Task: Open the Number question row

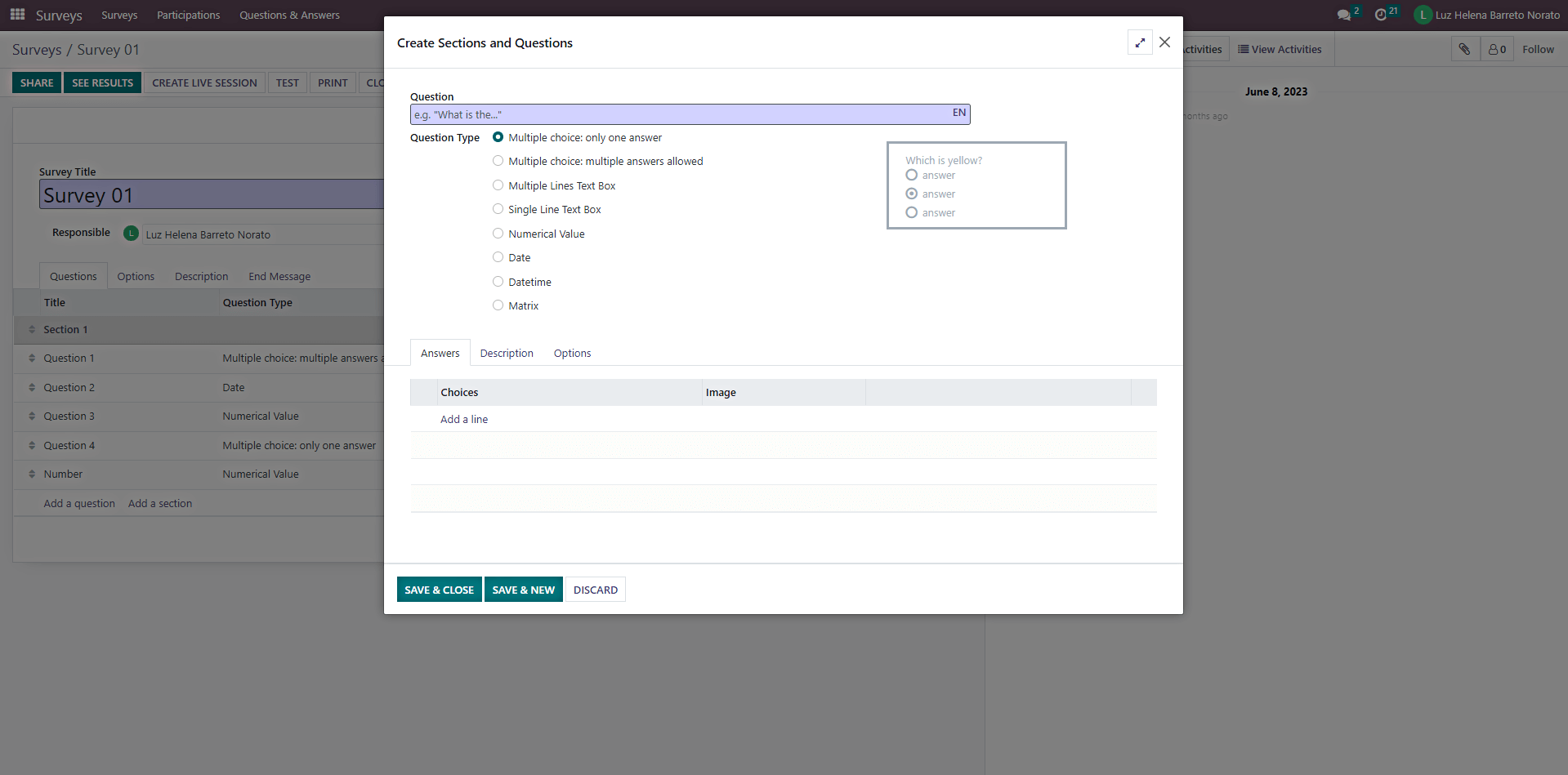Action: pos(199,474)
